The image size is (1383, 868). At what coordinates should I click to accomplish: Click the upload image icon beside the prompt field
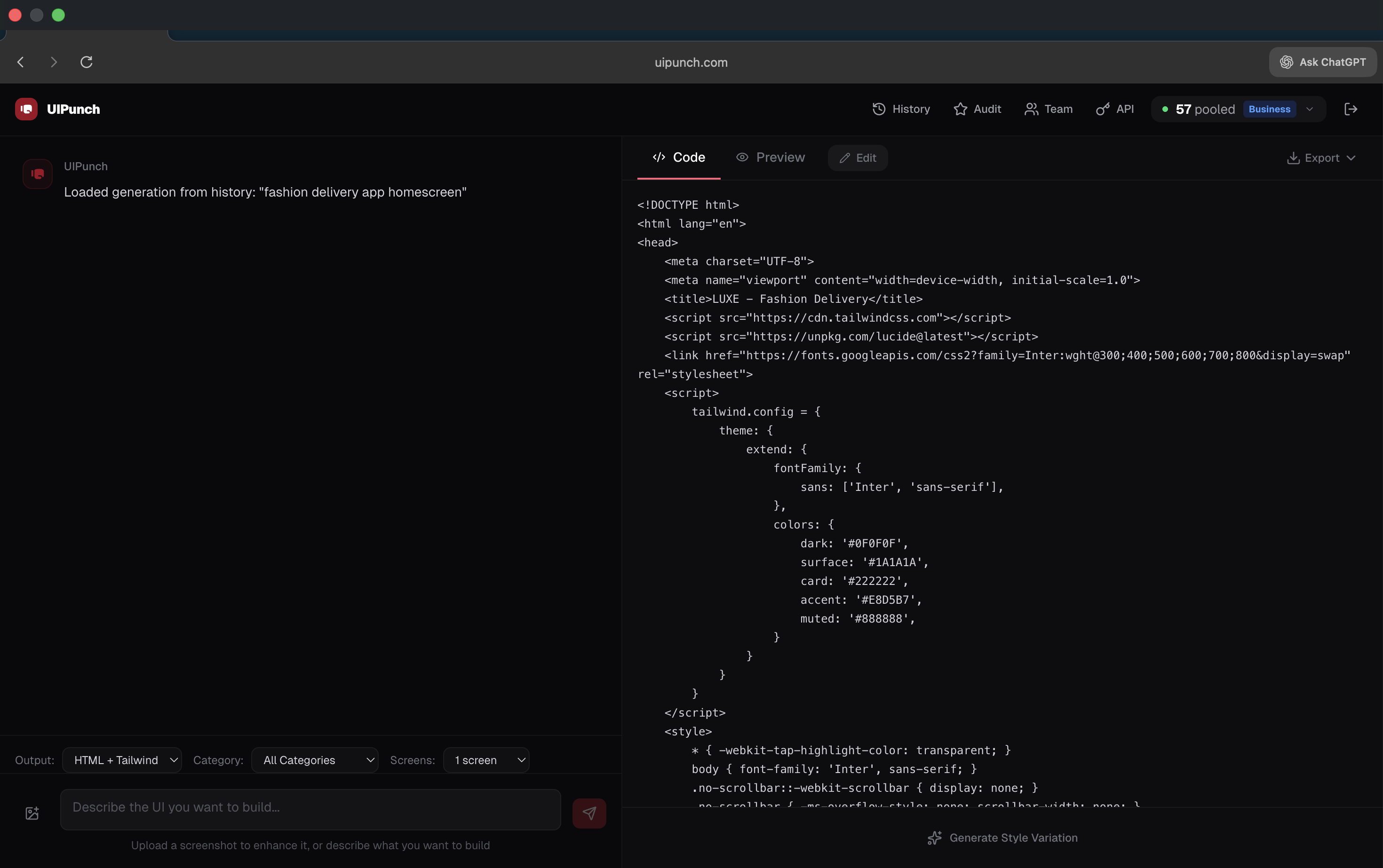[x=32, y=813]
